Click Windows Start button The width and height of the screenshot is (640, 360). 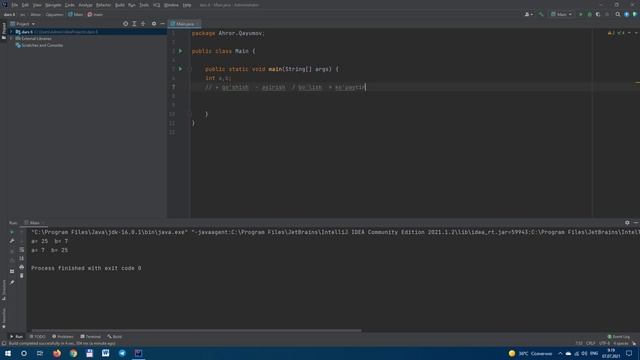8,353
